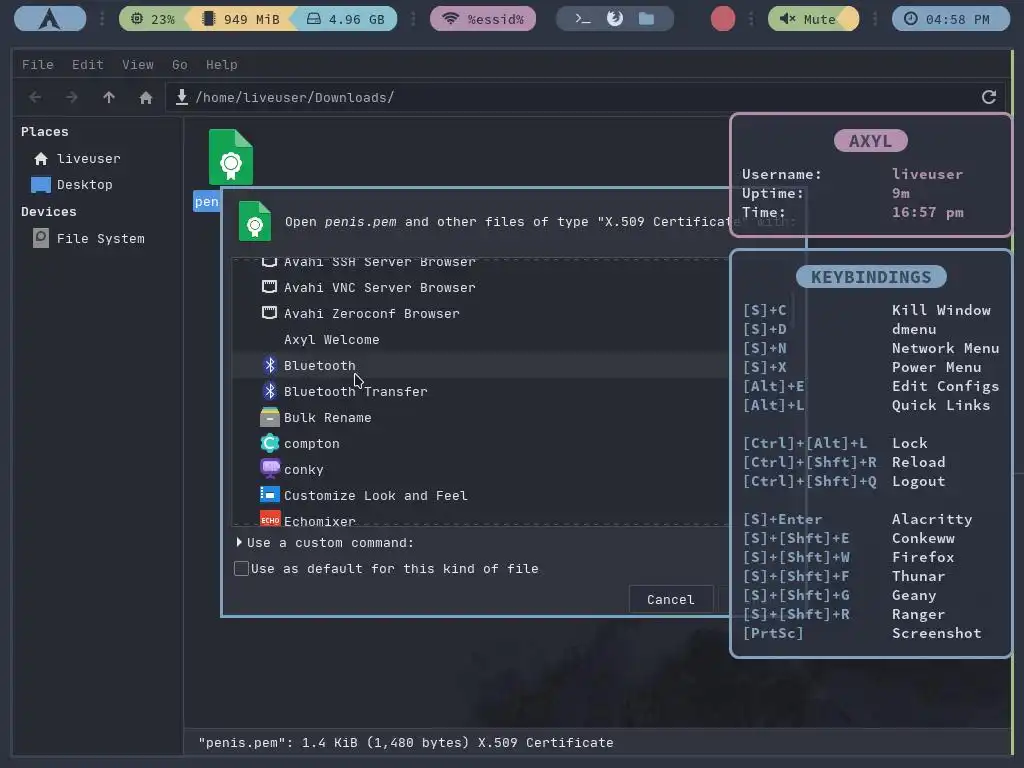Go to parent folder with up arrow
1024x768 pixels.
point(109,97)
